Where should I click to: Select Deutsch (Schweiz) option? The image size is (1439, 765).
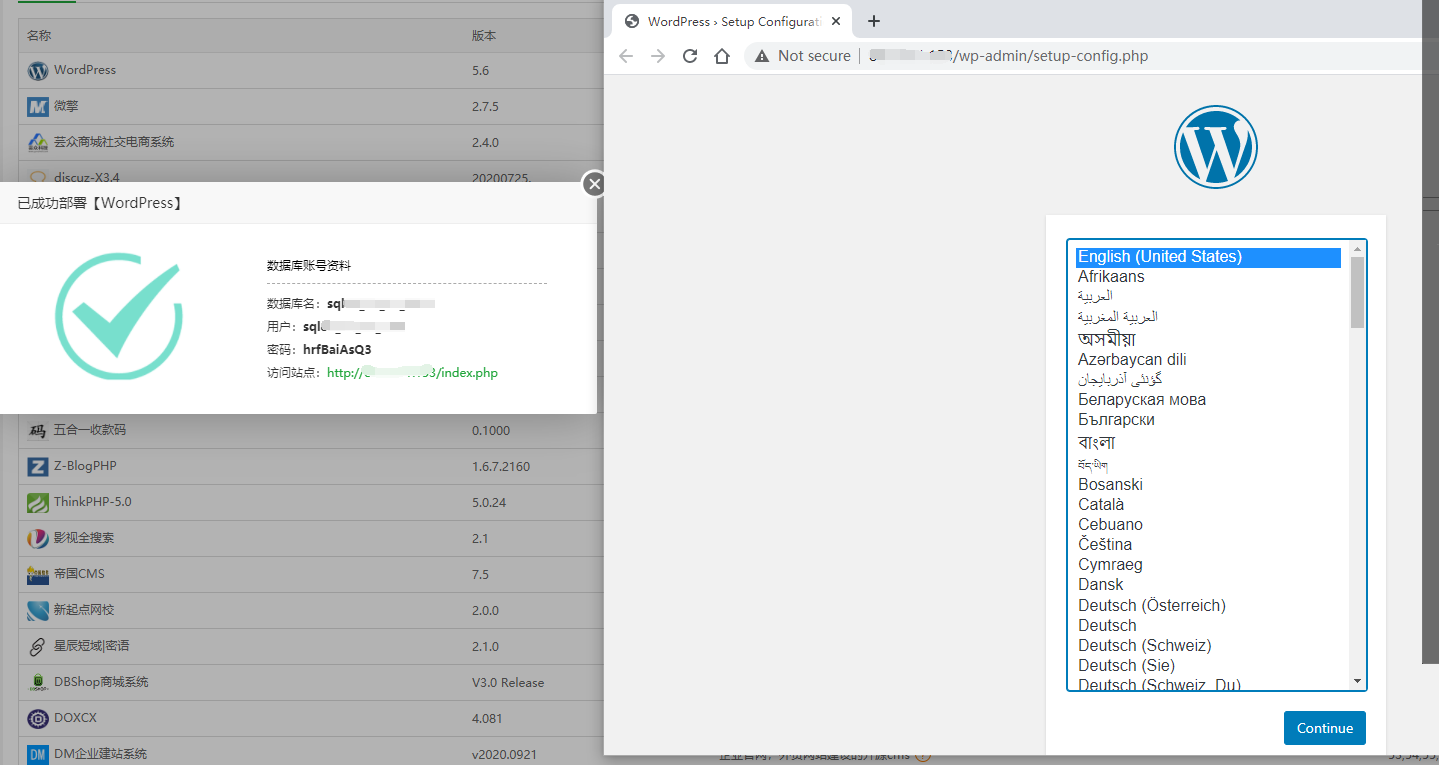click(1145, 646)
